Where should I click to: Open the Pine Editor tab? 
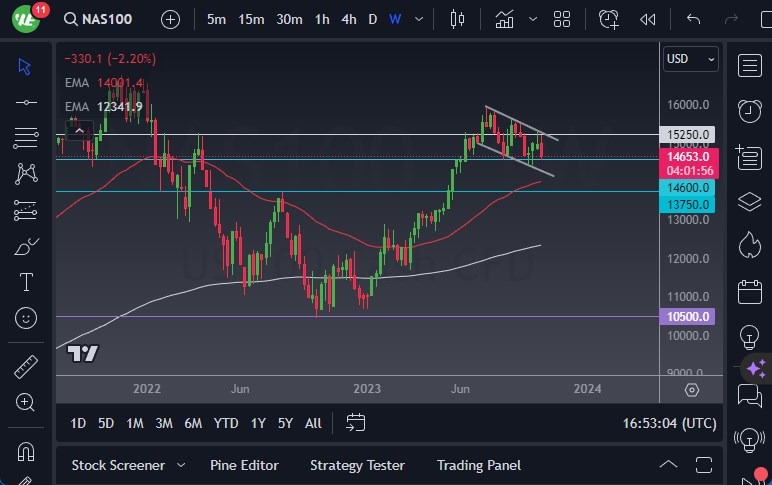pyautogui.click(x=244, y=465)
